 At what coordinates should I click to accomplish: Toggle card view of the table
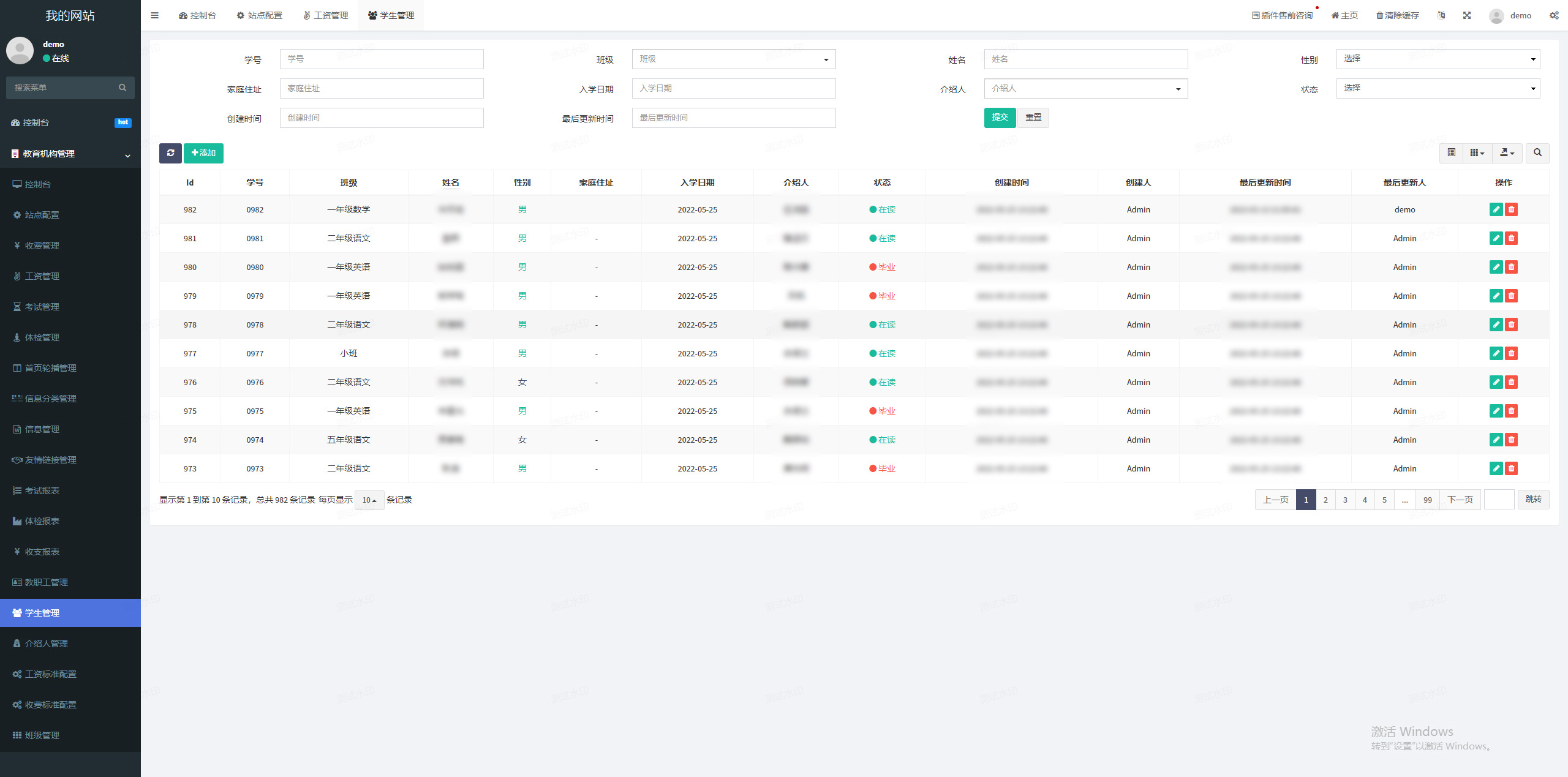click(x=1451, y=153)
